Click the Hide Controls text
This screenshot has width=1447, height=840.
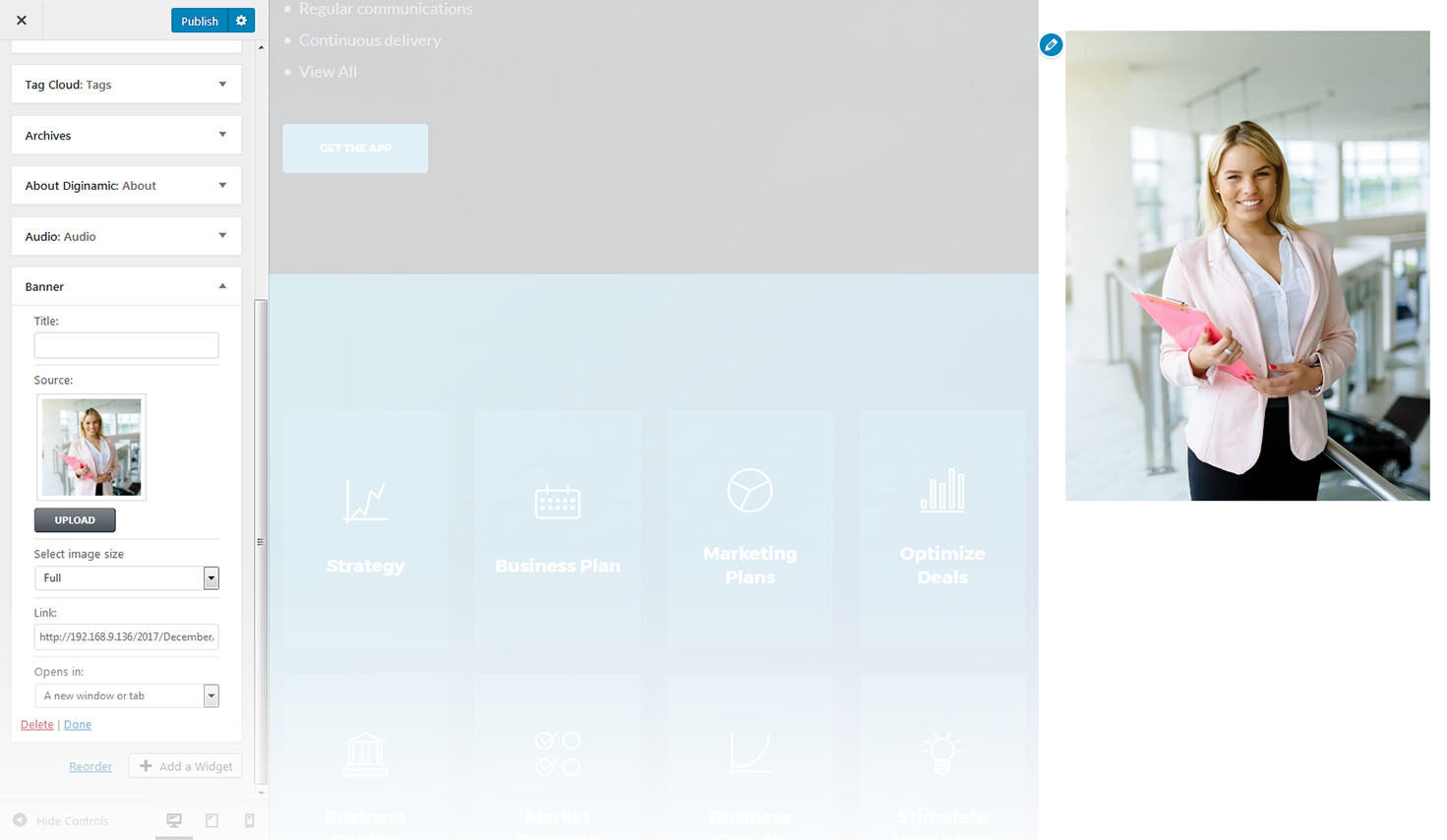[73, 820]
